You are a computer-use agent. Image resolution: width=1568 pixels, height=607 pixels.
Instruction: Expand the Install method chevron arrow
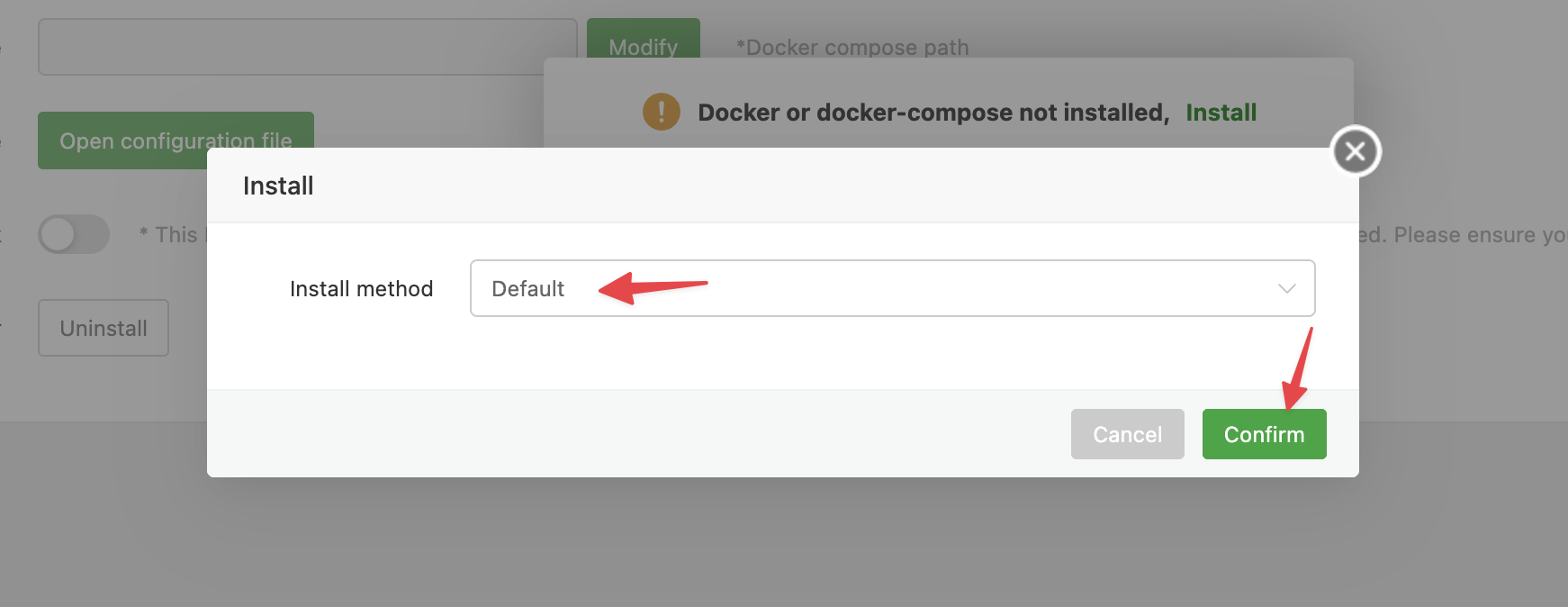(x=1287, y=288)
